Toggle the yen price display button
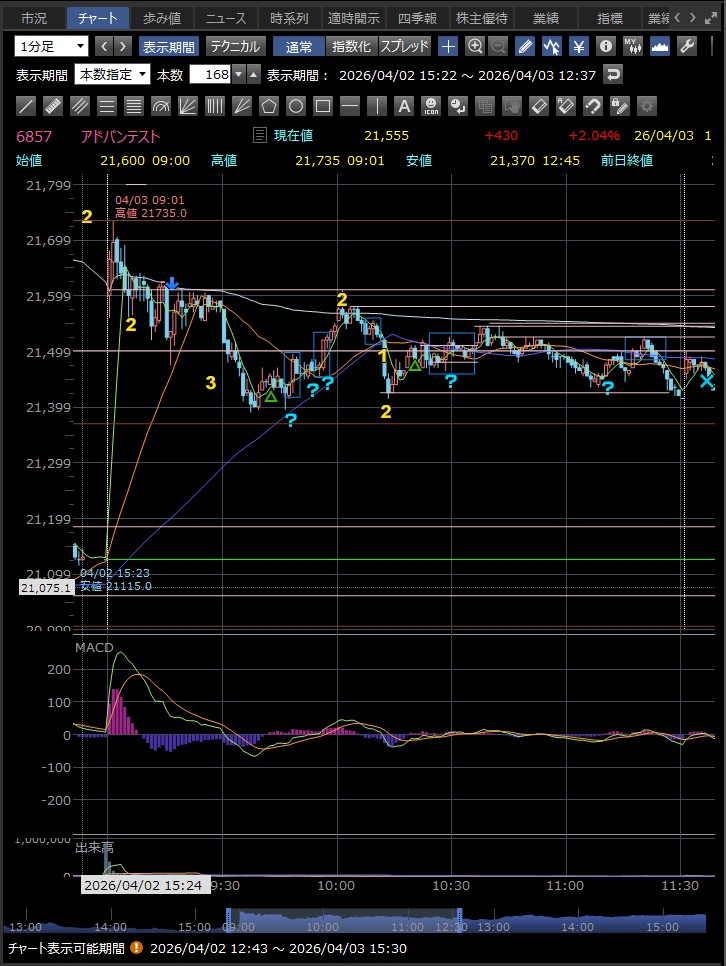The width and height of the screenshot is (726, 966). pyautogui.click(x=579, y=46)
